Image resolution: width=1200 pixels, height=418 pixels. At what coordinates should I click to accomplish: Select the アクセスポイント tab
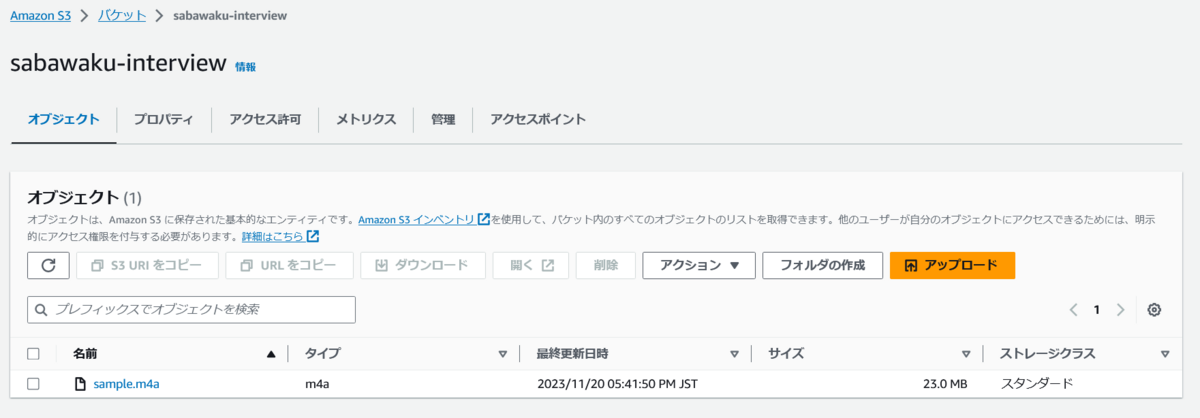(x=538, y=119)
